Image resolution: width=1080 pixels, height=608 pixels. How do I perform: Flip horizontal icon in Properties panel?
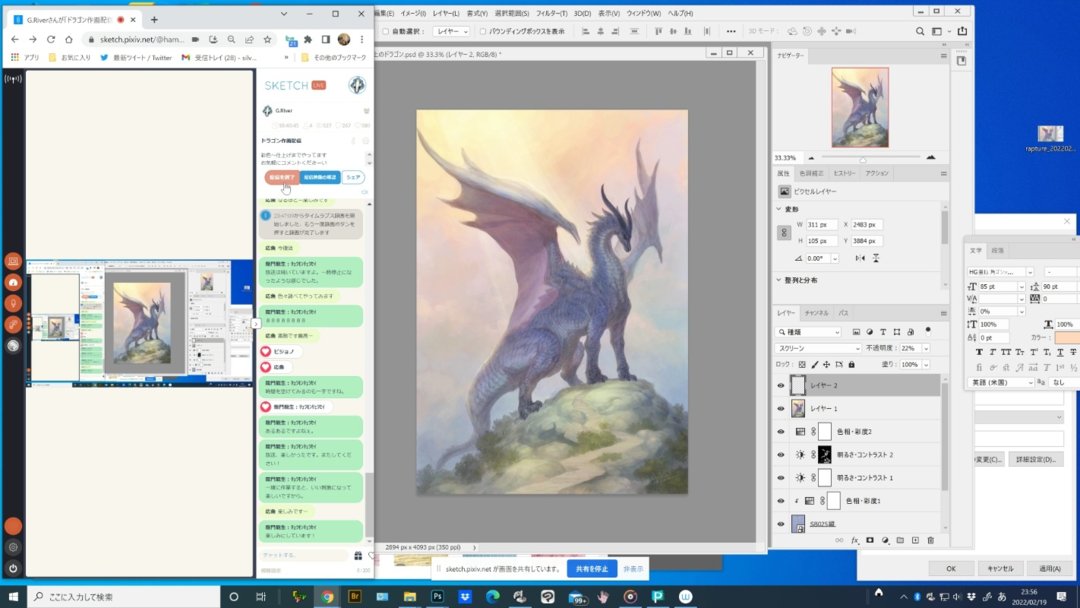[x=860, y=258]
